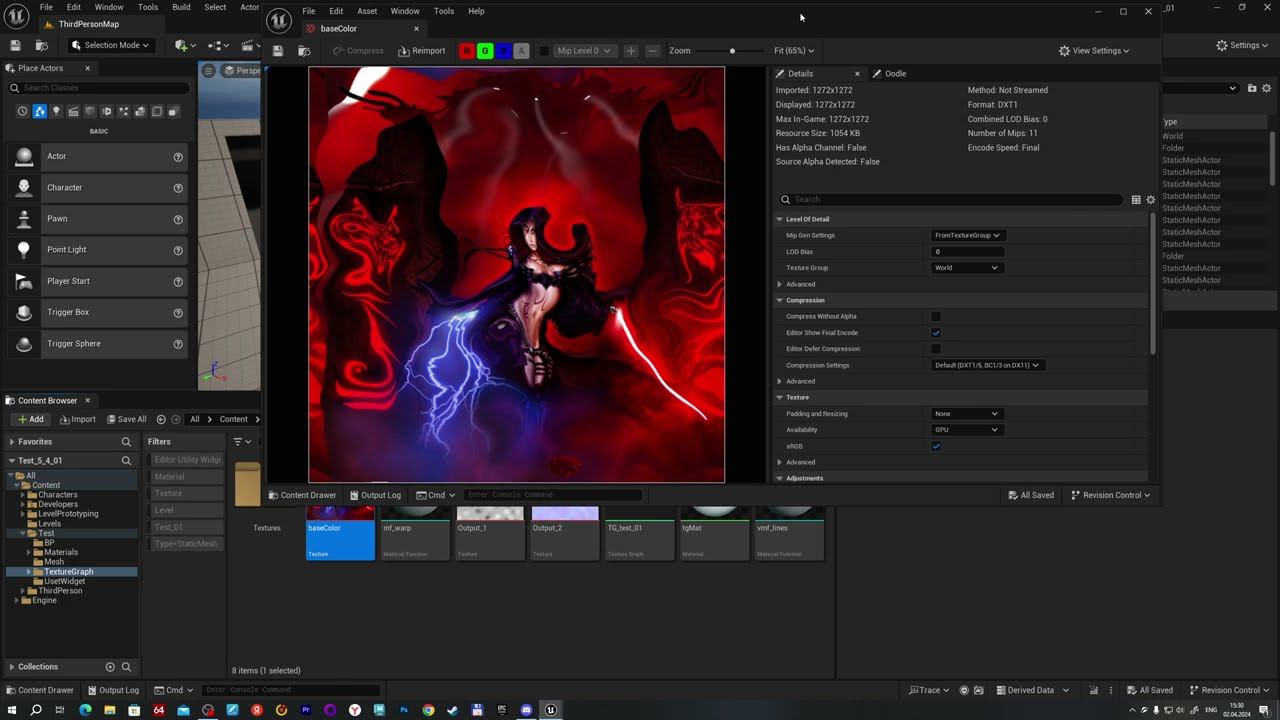Viewport: 1280px width, 720px height.
Task: Open the Texture Group dropdown
Action: click(x=966, y=268)
